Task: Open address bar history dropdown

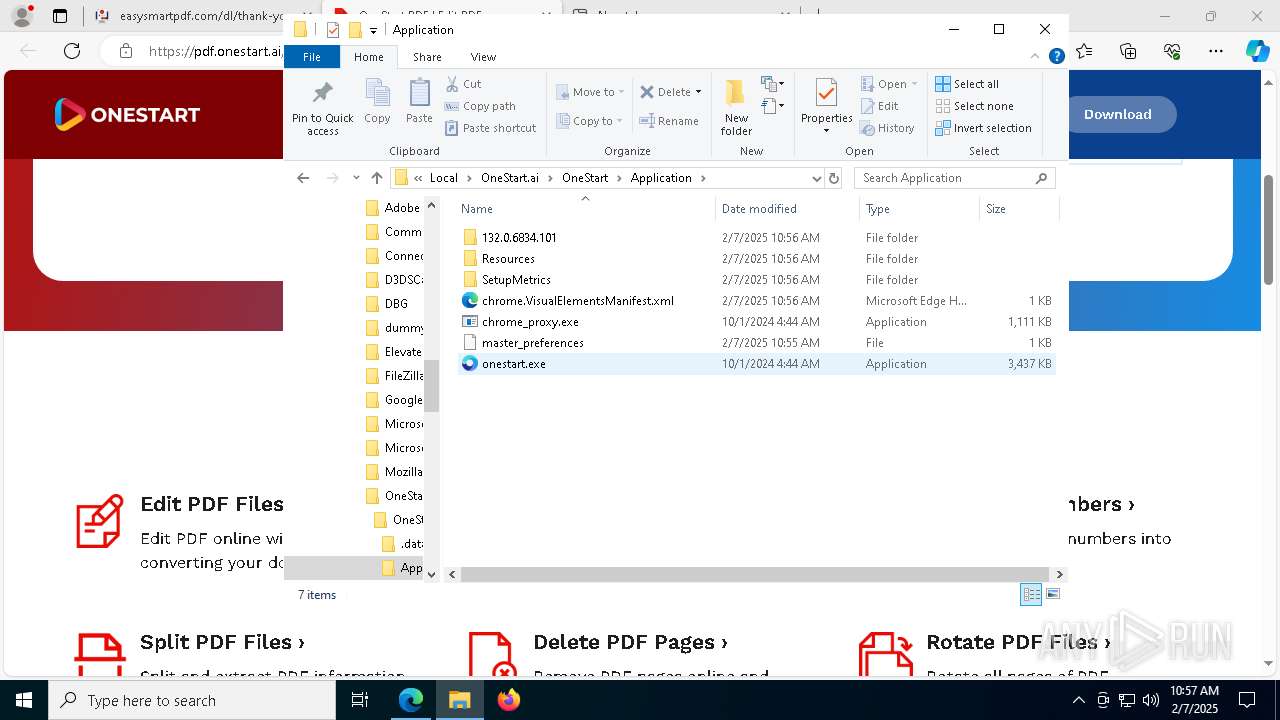Action: [x=816, y=178]
